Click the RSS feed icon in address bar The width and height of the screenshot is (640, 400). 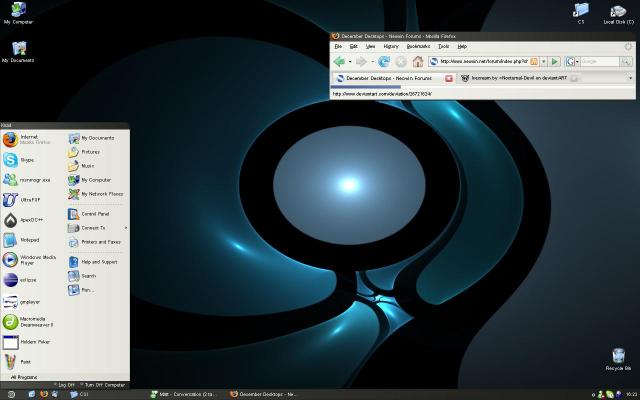[534, 62]
